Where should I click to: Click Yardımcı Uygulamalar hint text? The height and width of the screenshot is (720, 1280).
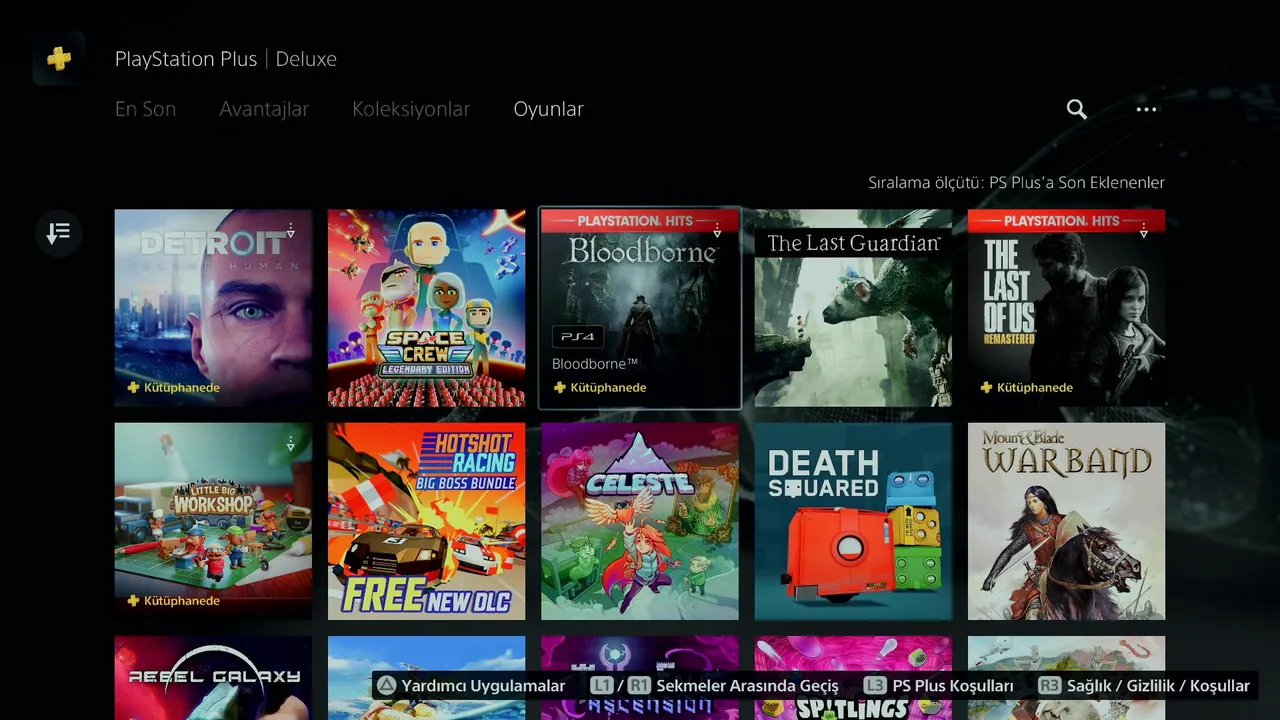click(483, 686)
